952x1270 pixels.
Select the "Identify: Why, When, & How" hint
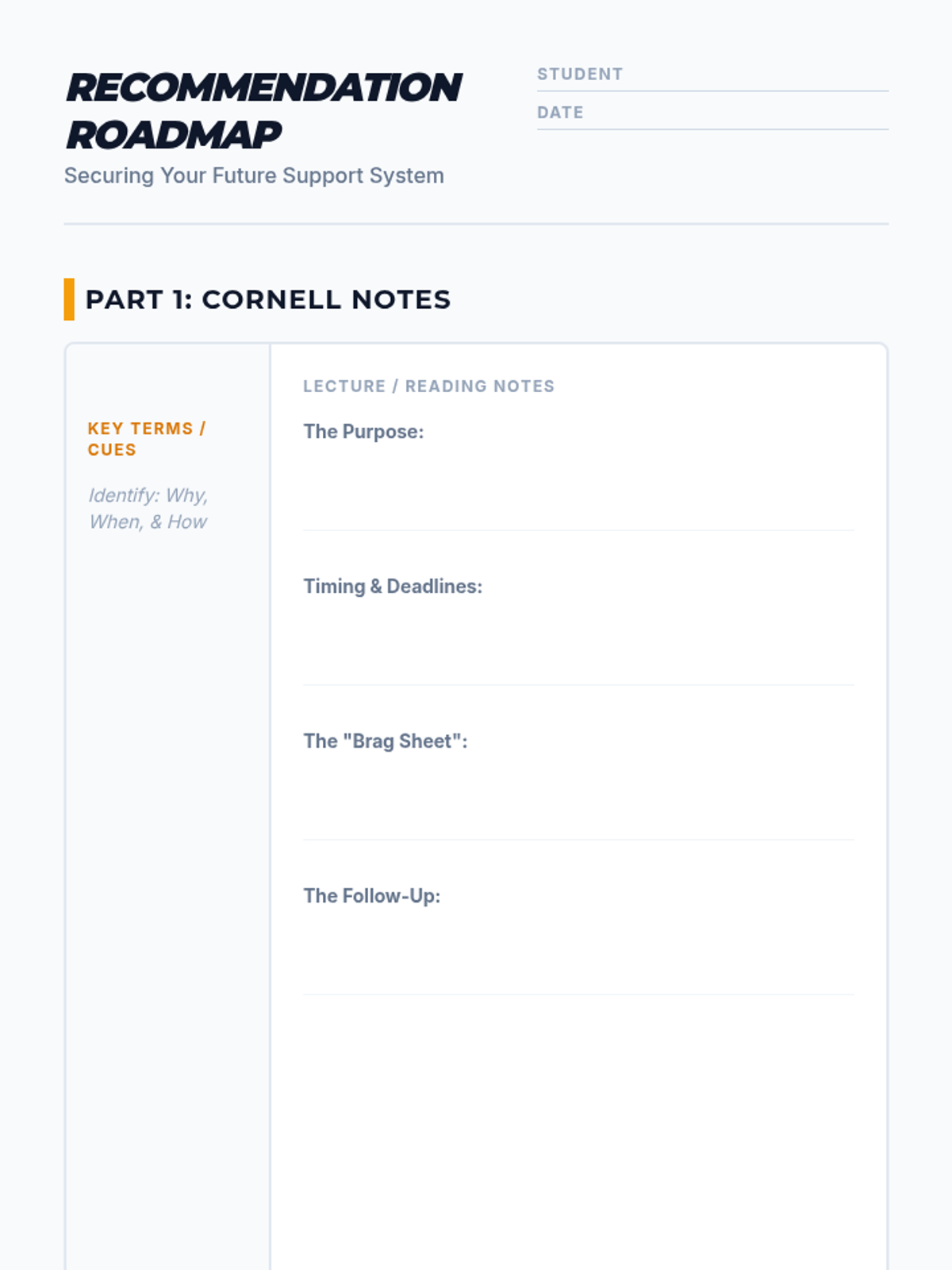coord(148,508)
